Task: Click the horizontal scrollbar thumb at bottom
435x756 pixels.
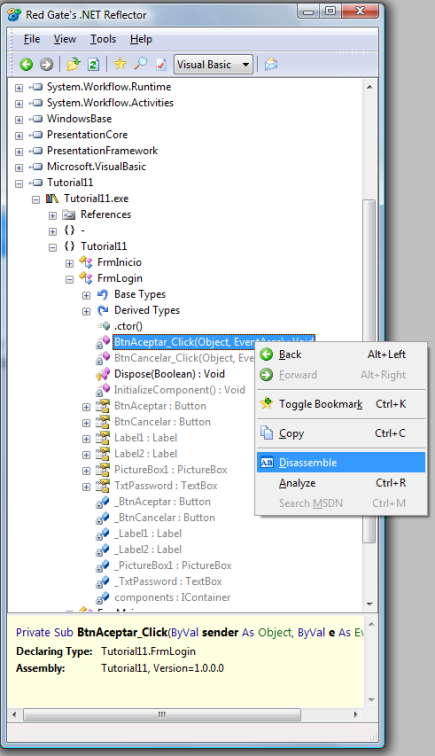Action: [x=162, y=715]
